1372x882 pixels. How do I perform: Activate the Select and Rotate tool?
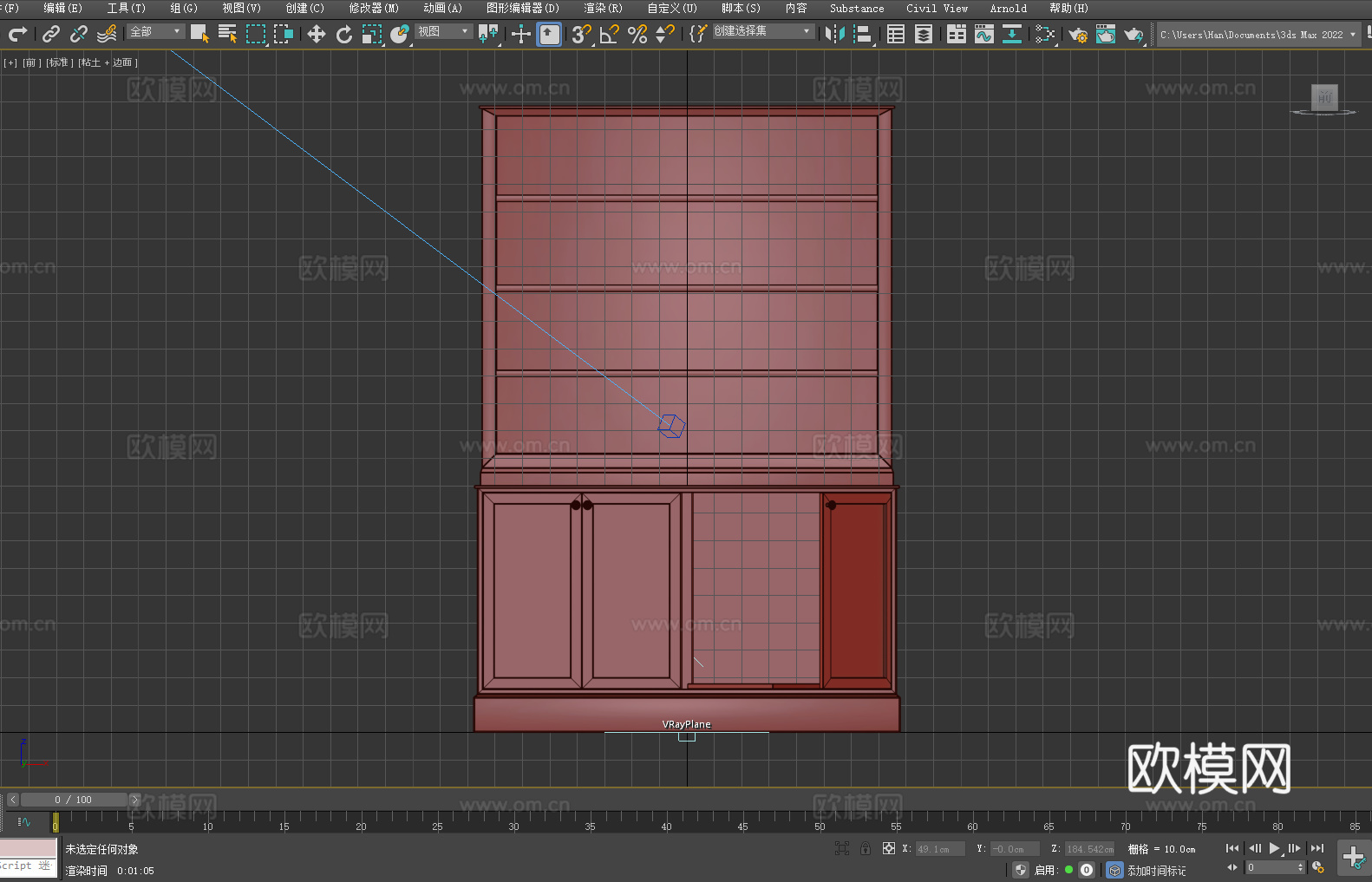click(344, 34)
